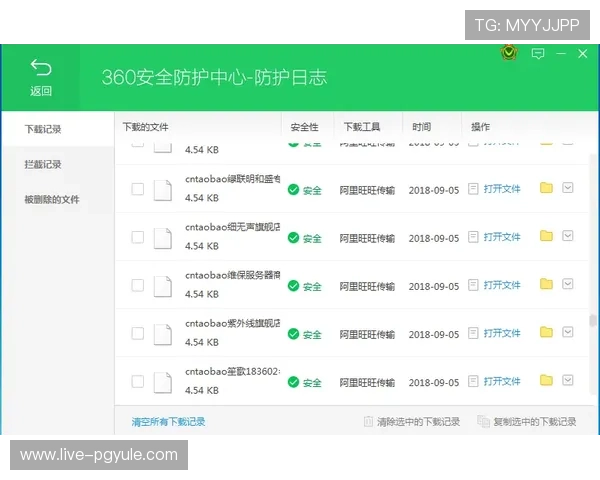This screenshot has height=480, width=600.
Task: Expand more options for cntaobao紫外线旗舰店 row
Action: 568,332
